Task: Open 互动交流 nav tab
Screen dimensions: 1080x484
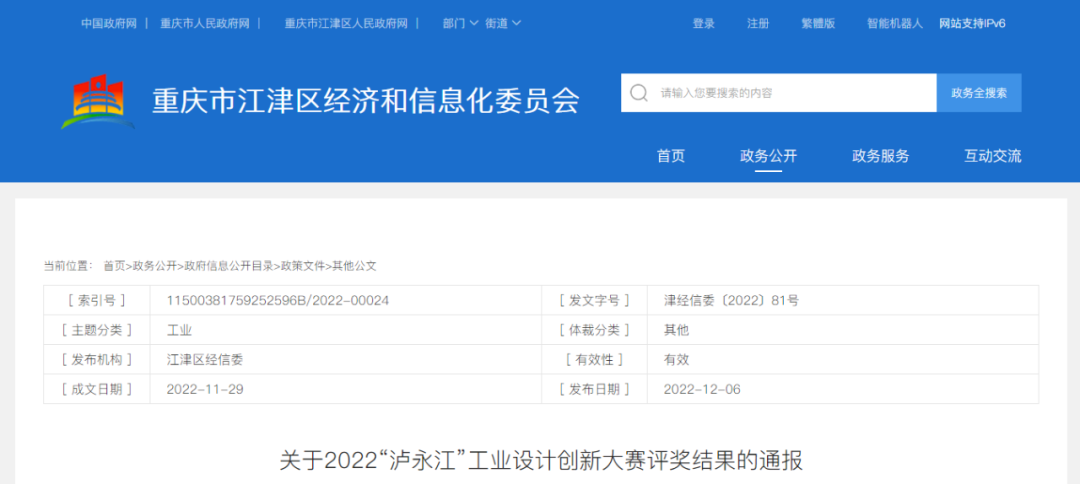Action: tap(993, 156)
